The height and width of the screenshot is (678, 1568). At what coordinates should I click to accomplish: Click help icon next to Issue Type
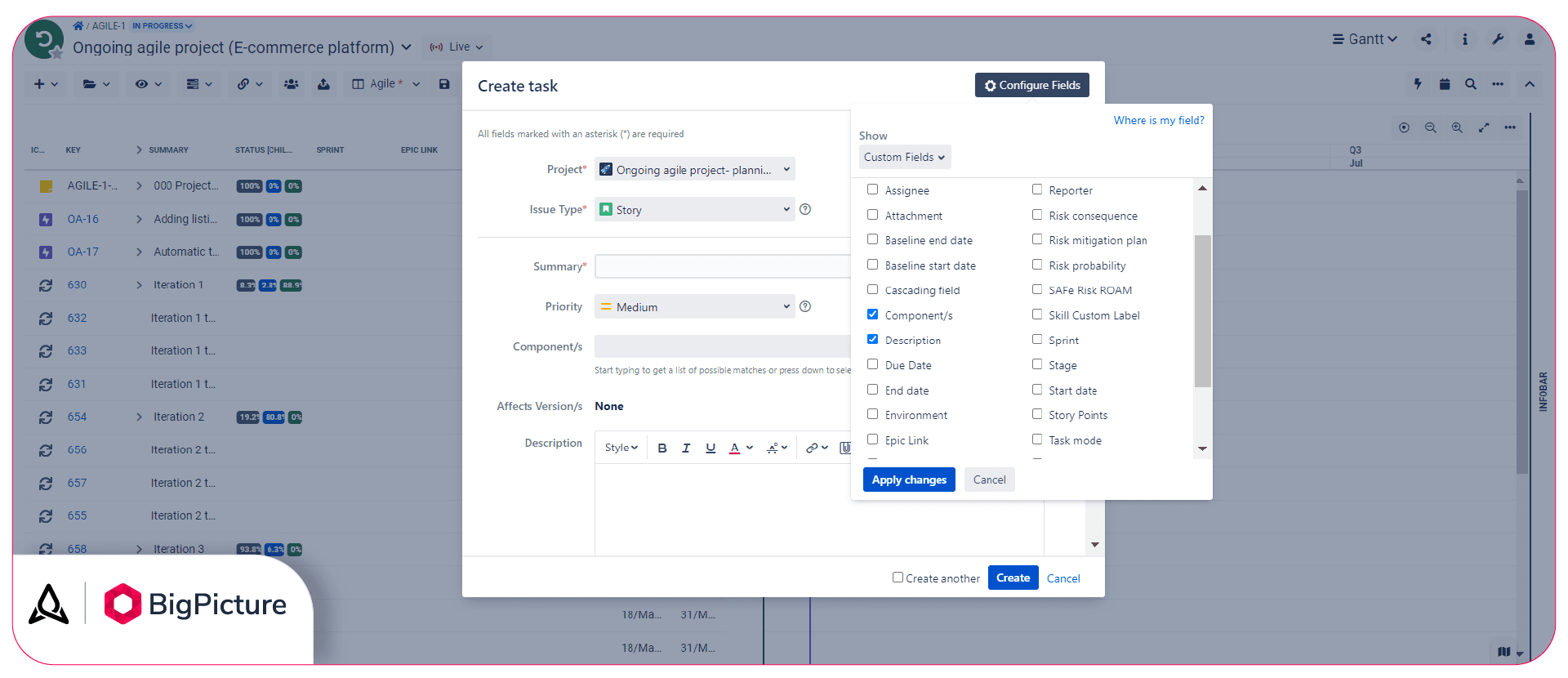pyautogui.click(x=805, y=209)
